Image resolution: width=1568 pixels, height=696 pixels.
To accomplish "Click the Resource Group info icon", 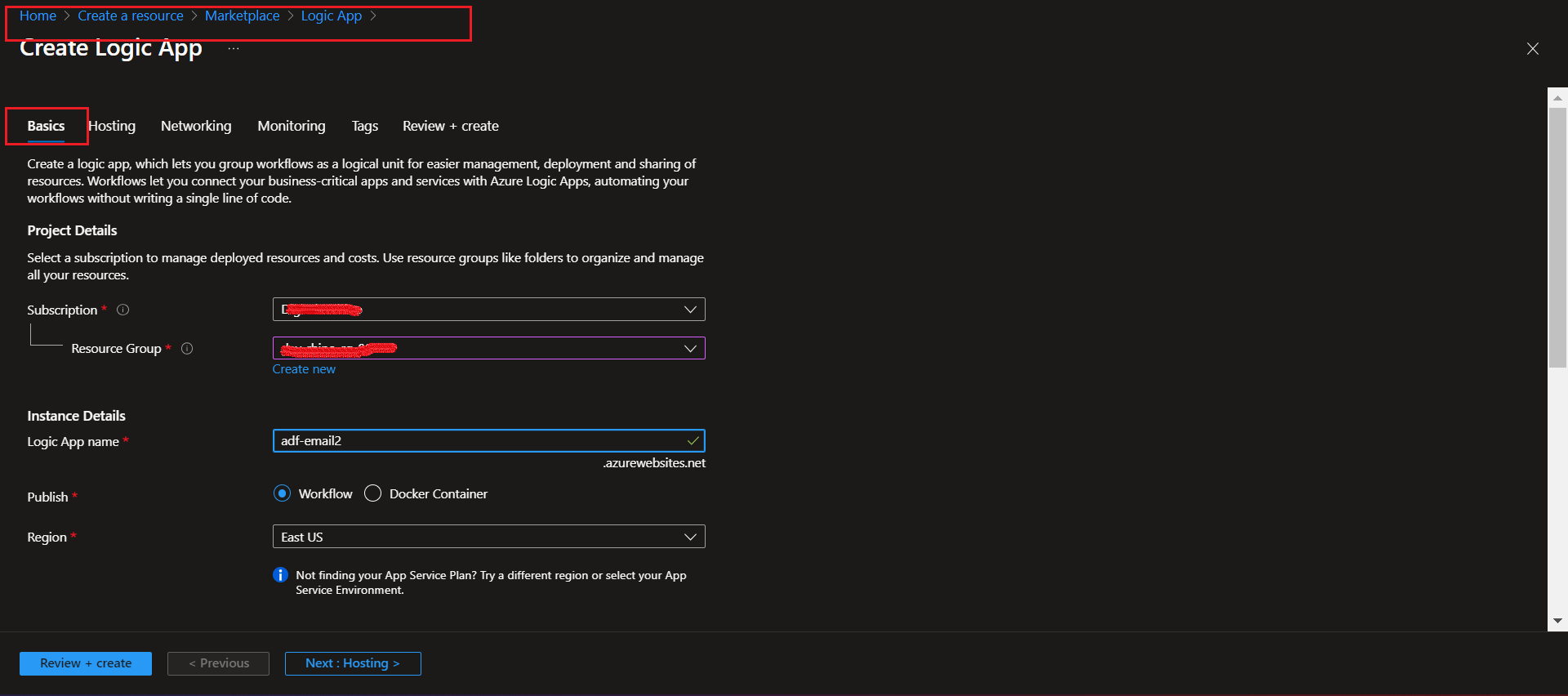I will point(187,349).
